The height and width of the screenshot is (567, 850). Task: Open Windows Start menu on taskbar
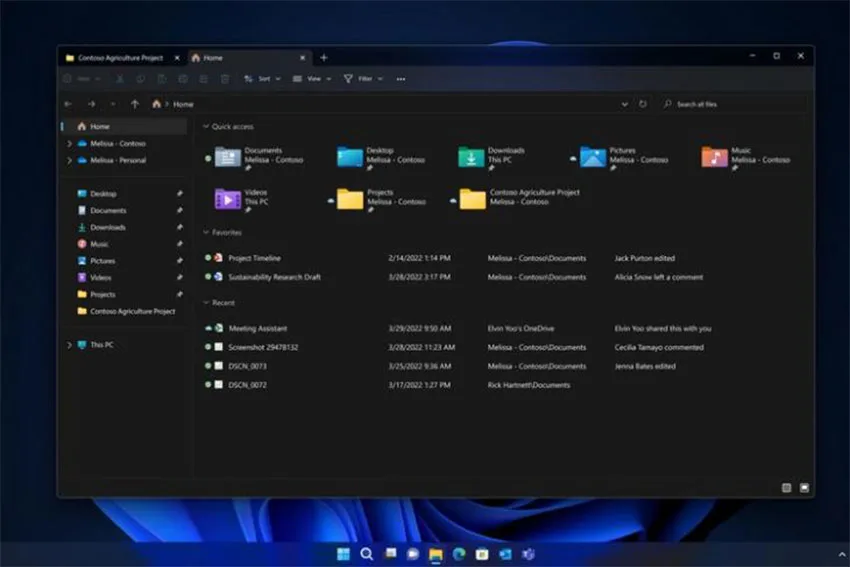coord(343,554)
